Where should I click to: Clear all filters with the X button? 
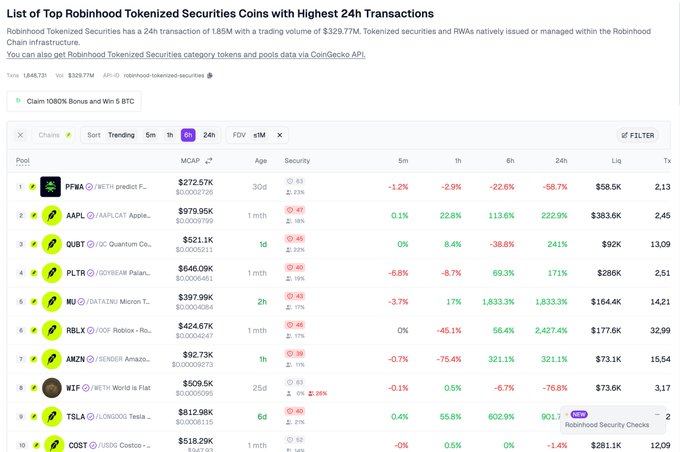tap(20, 135)
